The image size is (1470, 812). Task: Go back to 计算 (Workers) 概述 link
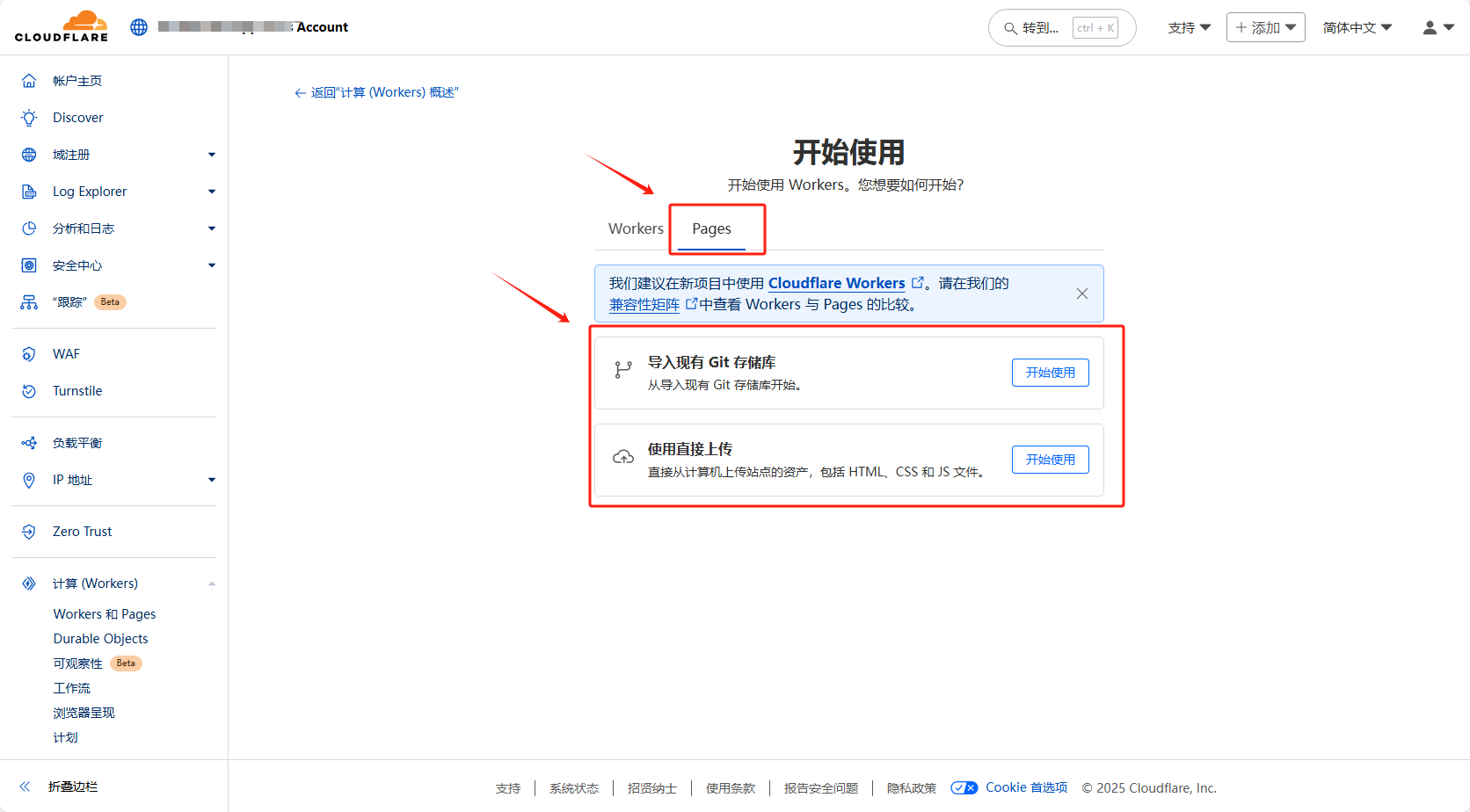pyautogui.click(x=376, y=92)
